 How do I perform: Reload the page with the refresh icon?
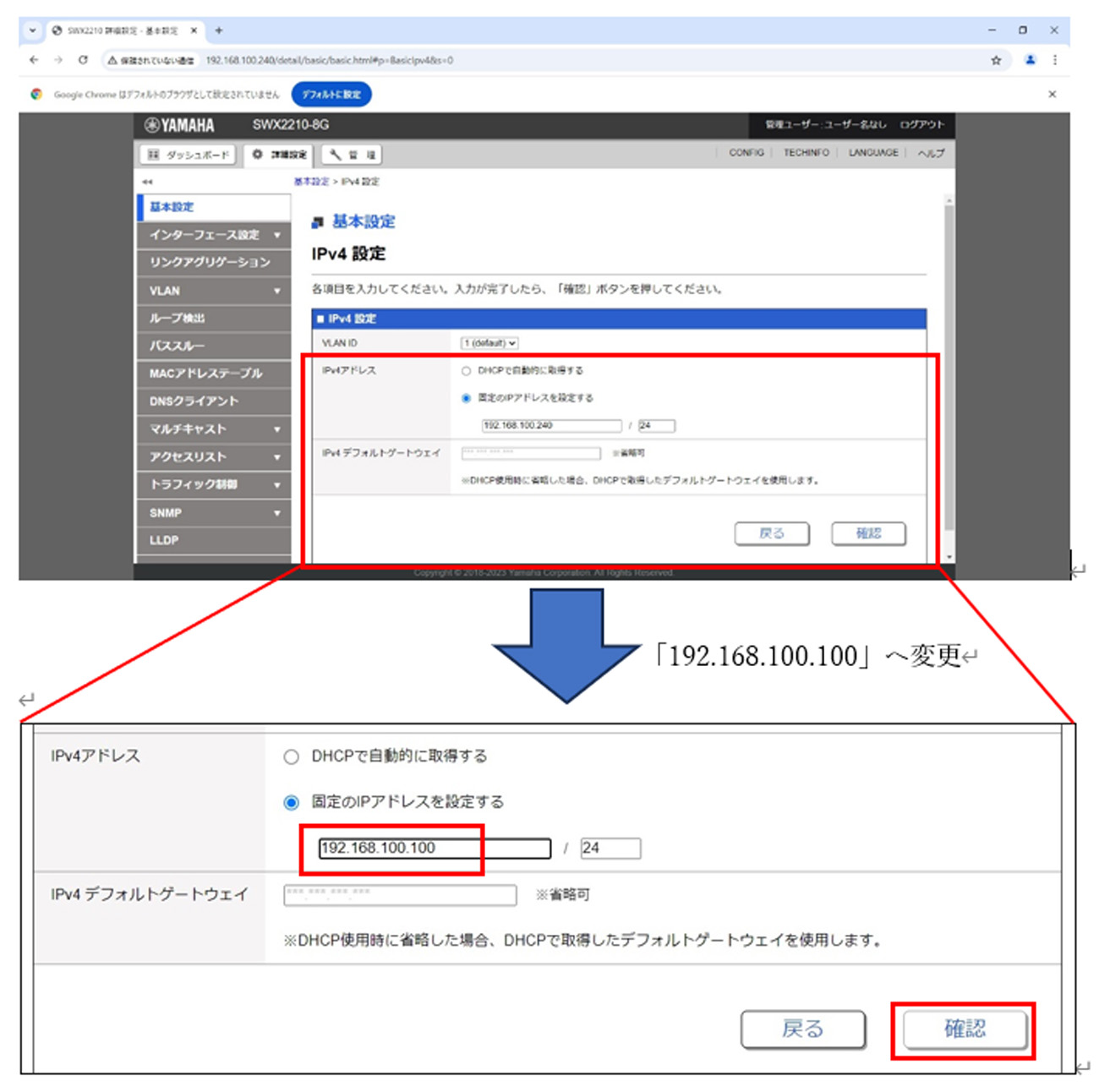(83, 60)
